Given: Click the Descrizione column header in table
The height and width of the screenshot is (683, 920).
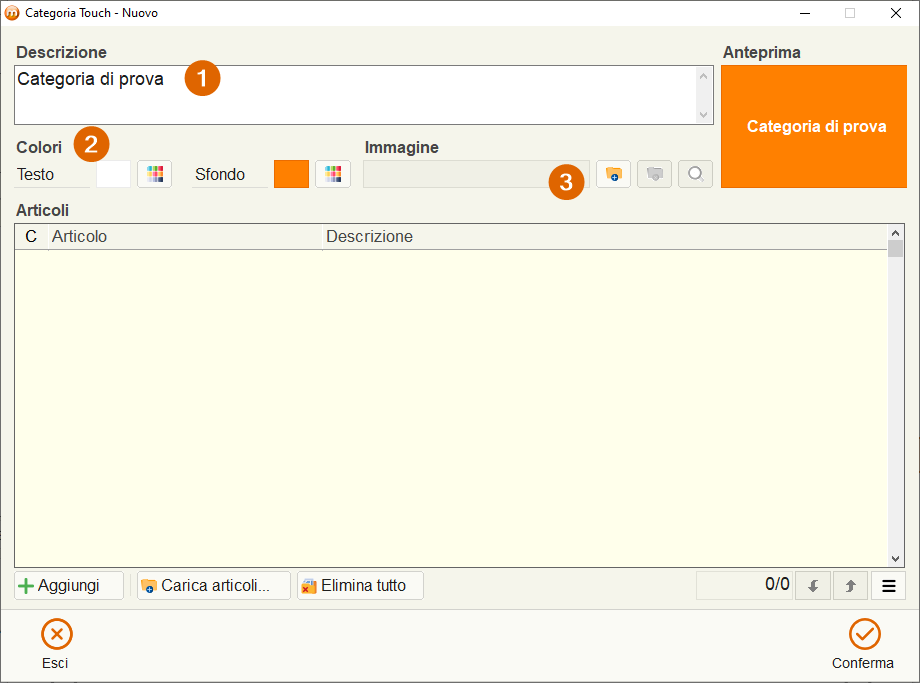Looking at the screenshot, I should (x=605, y=236).
